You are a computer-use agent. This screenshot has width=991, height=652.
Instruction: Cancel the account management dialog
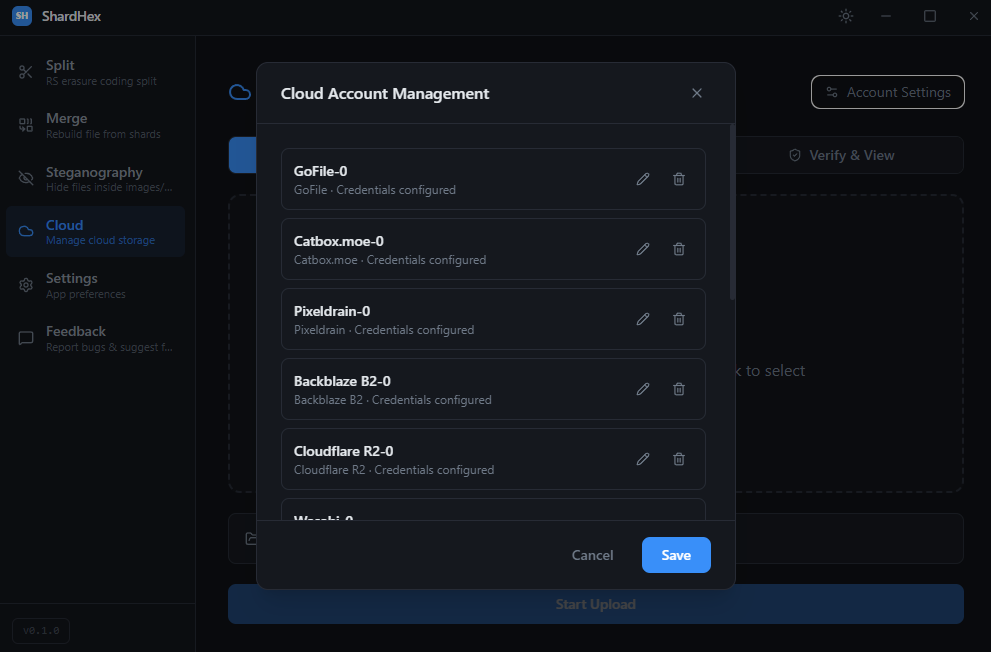(592, 555)
